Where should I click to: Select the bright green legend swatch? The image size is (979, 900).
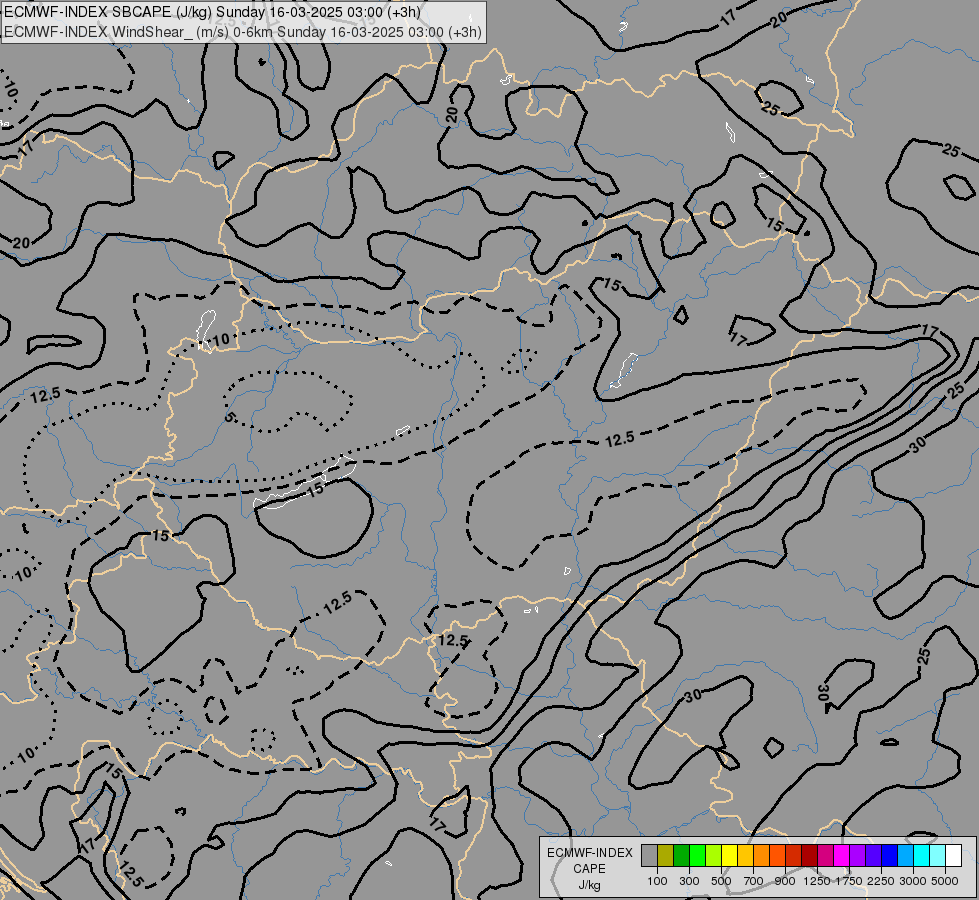tap(697, 855)
